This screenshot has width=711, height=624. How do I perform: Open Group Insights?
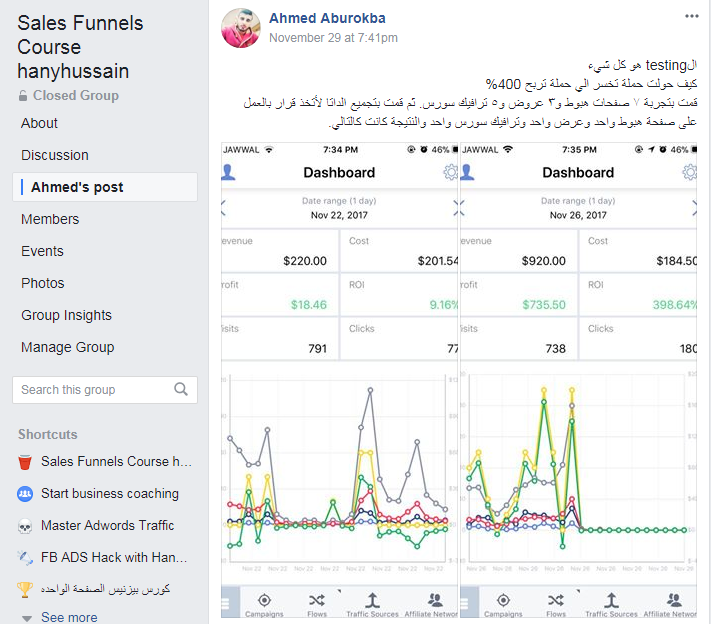[x=66, y=315]
